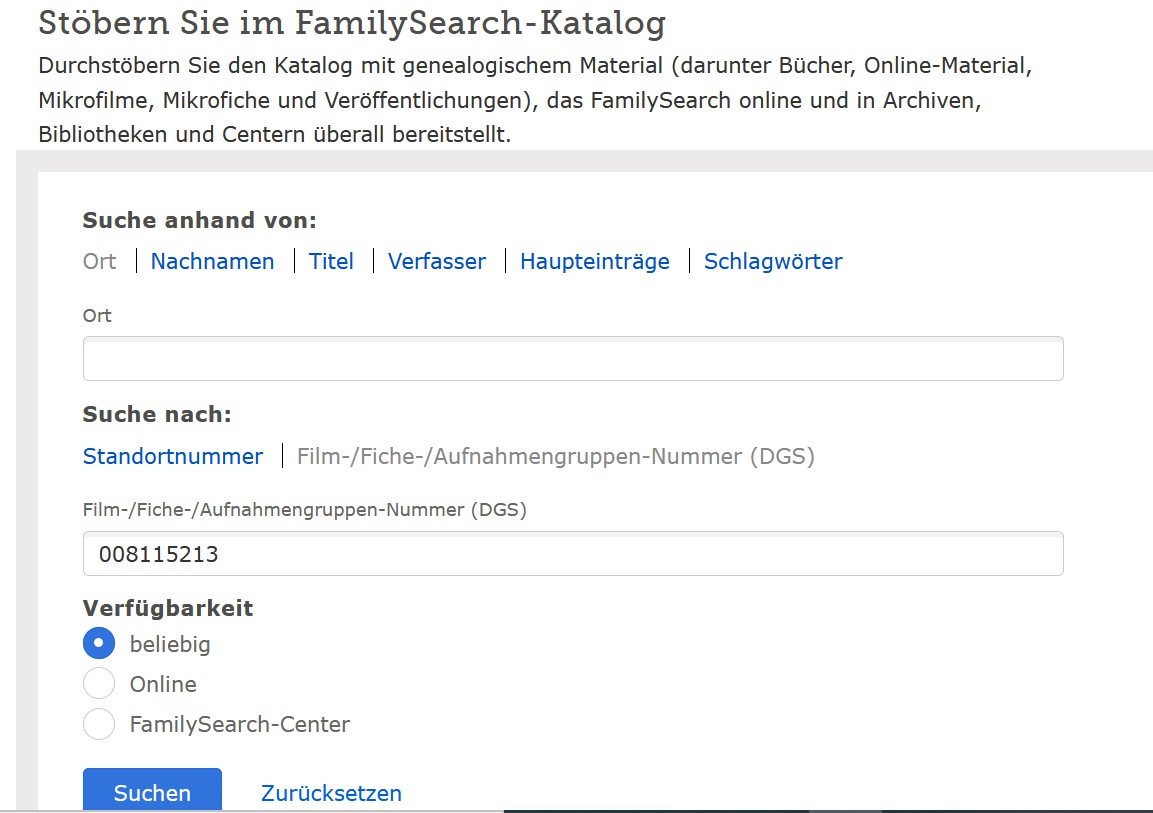The image size is (1153, 813).
Task: Focus the DGS number field containing 008115213
Action: pyautogui.click(x=573, y=554)
